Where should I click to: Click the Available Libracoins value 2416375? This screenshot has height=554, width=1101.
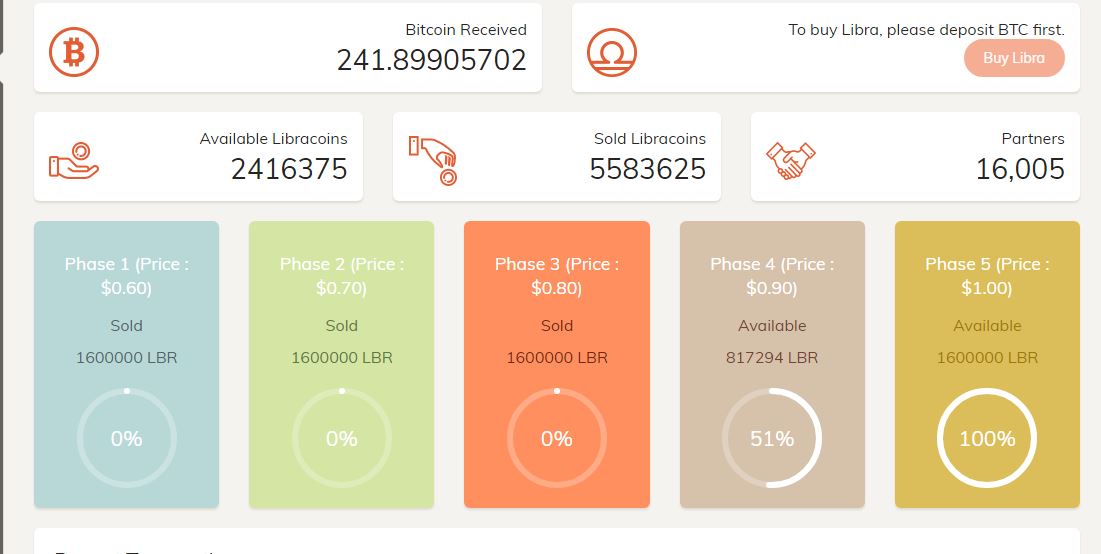point(289,169)
